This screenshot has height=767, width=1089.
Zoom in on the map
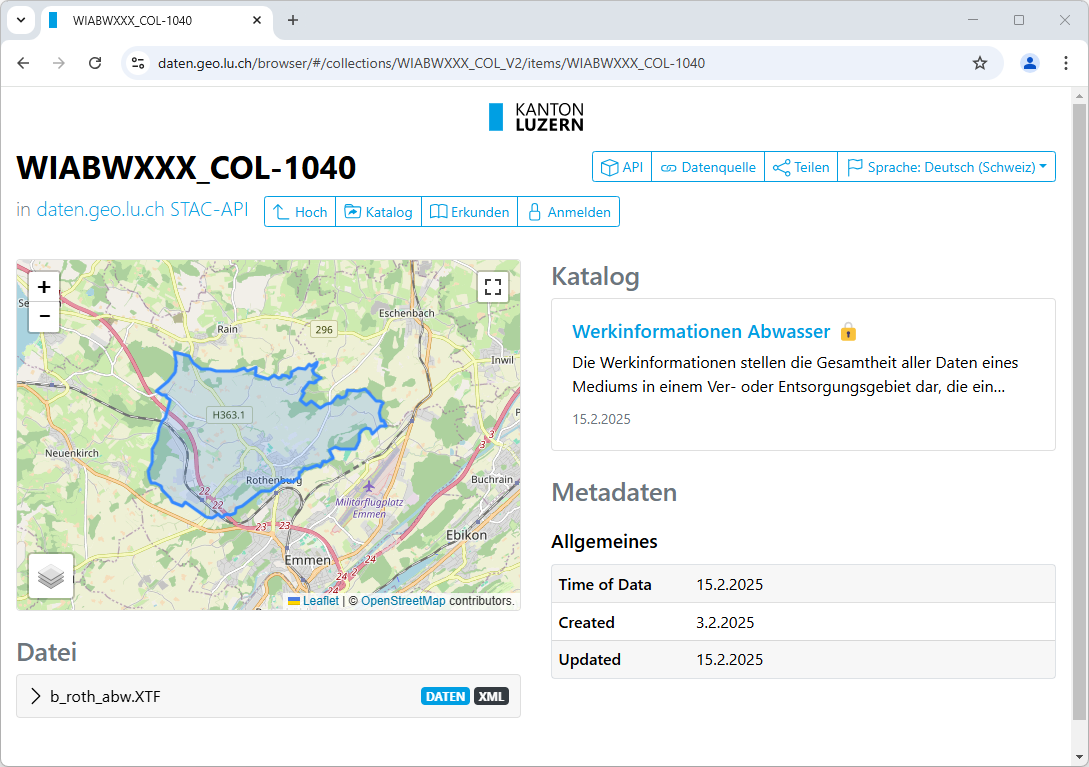(44, 287)
